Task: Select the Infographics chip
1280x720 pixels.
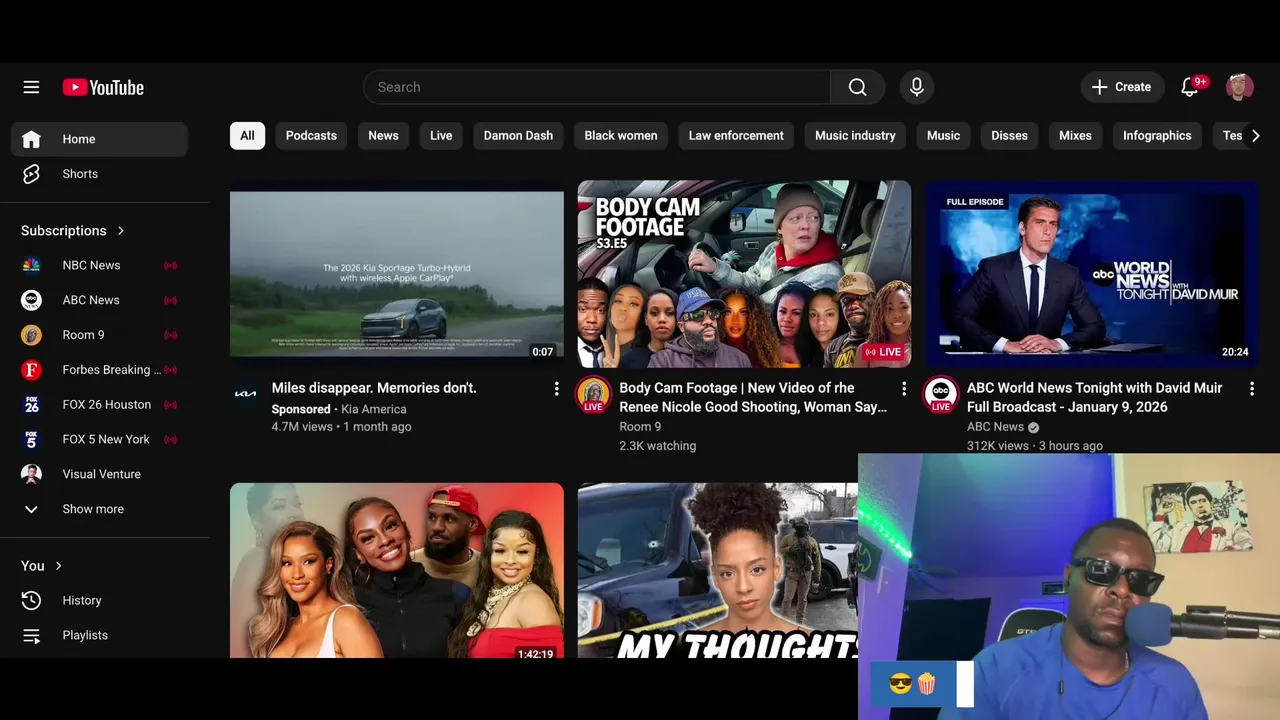Action: tap(1157, 136)
